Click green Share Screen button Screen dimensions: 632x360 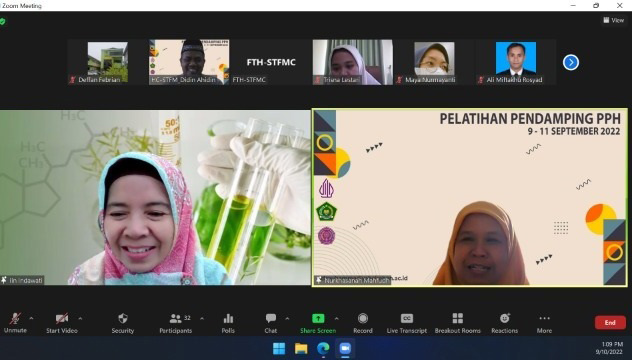click(x=318, y=323)
